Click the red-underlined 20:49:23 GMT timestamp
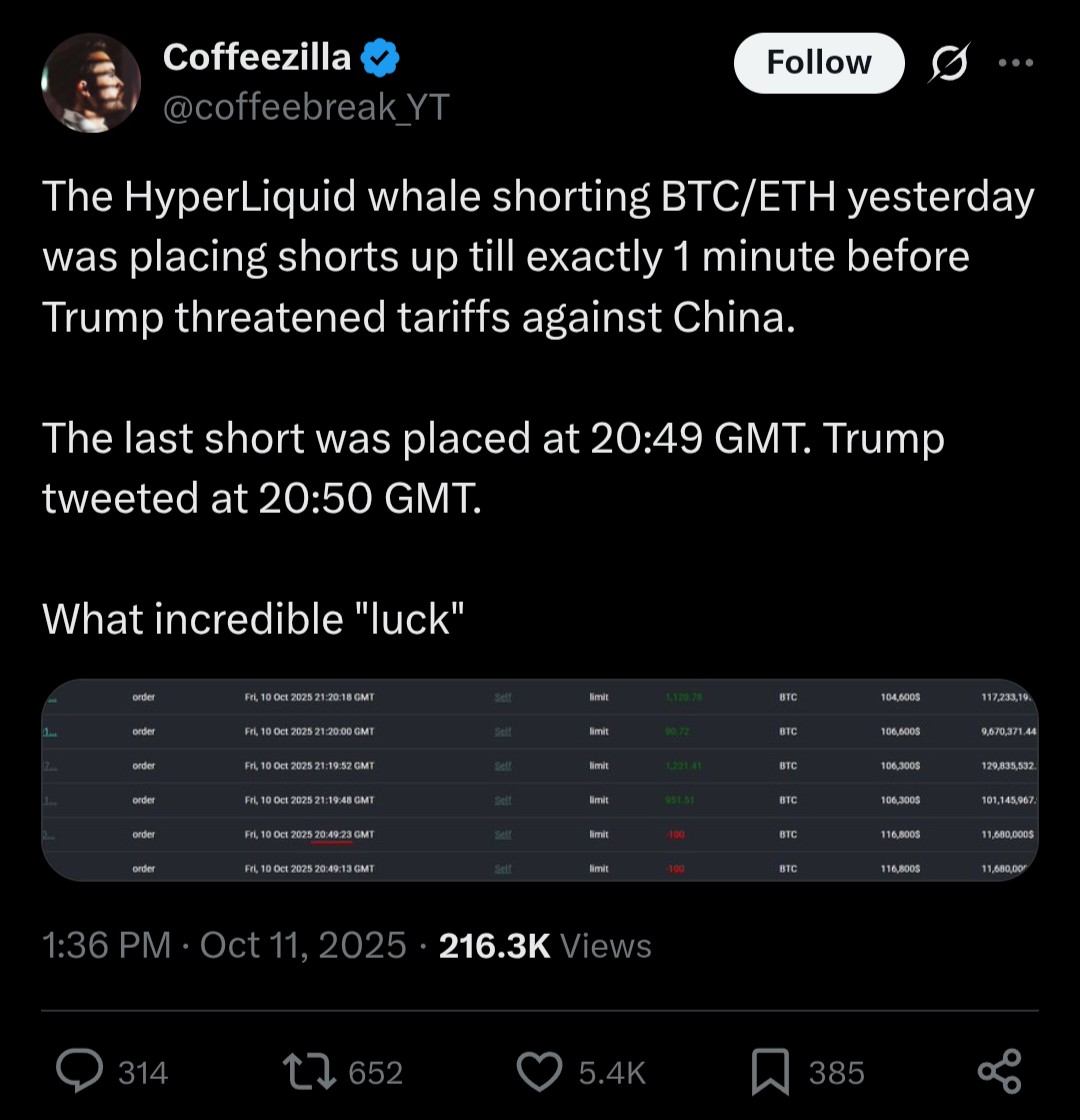The image size is (1080, 1120). 332,833
